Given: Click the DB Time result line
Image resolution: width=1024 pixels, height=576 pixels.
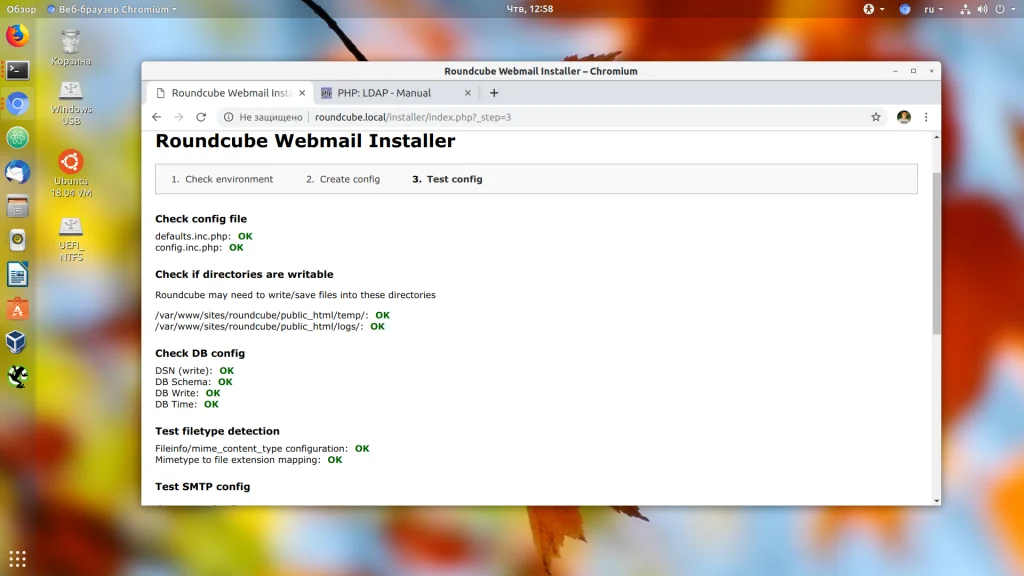Looking at the screenshot, I should click(187, 404).
